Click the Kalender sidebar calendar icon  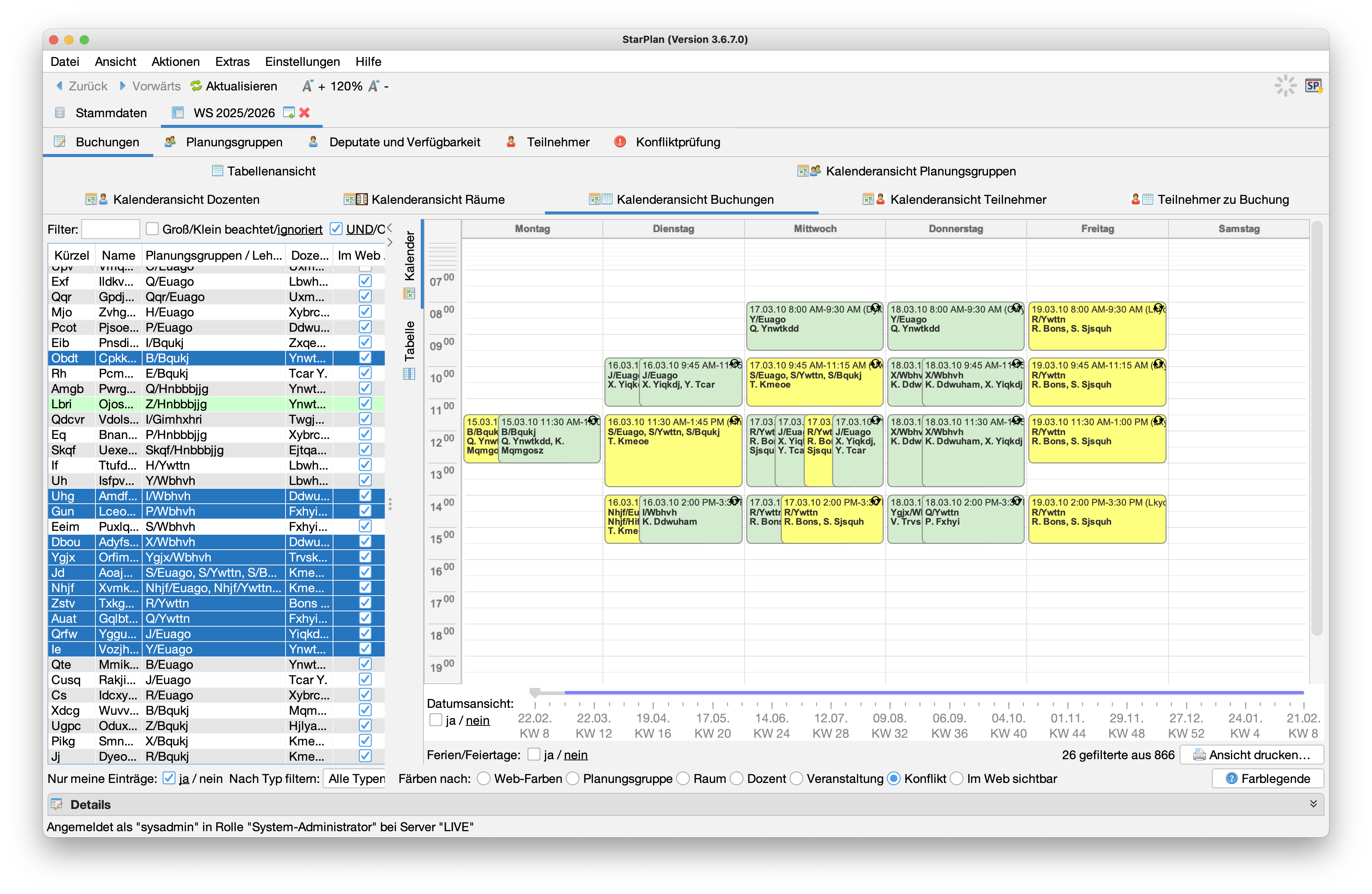tap(409, 294)
